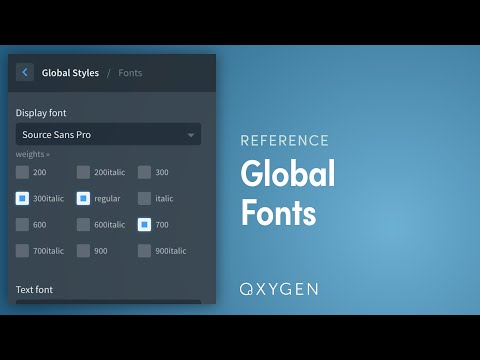Screen dimensions: 480x360
Task: Check the 700italic weight checkbox
Action: 22,251
